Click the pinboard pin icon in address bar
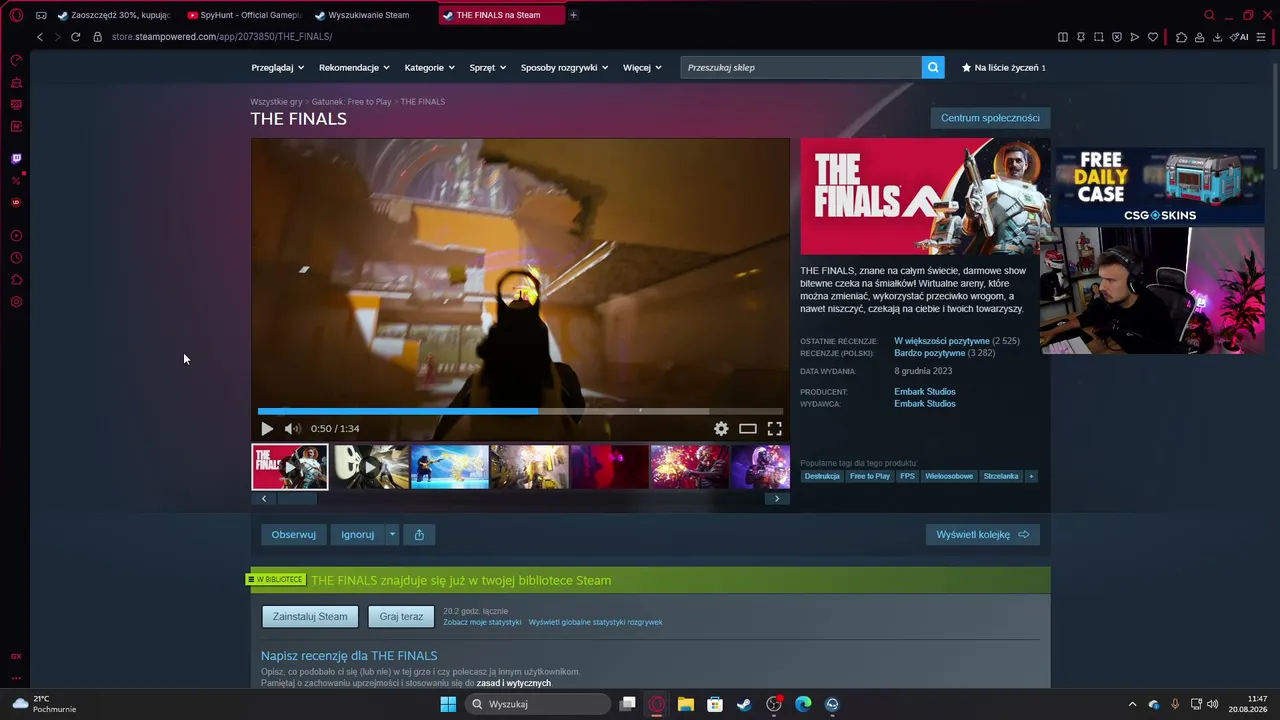The width and height of the screenshot is (1280, 720). point(1080,37)
